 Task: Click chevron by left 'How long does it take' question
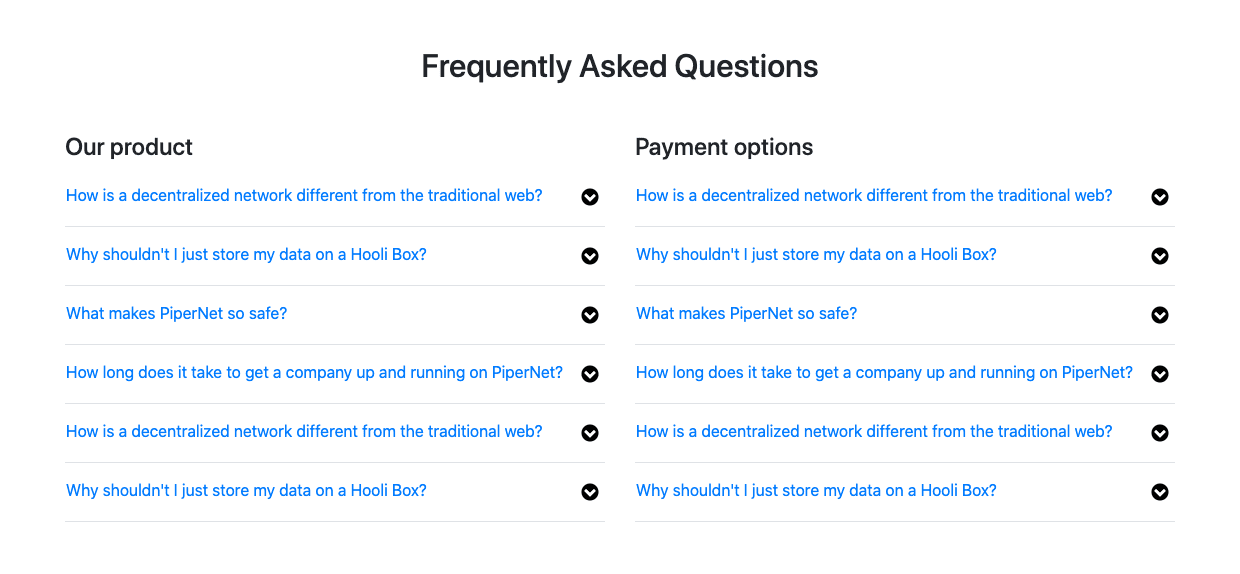(x=590, y=374)
